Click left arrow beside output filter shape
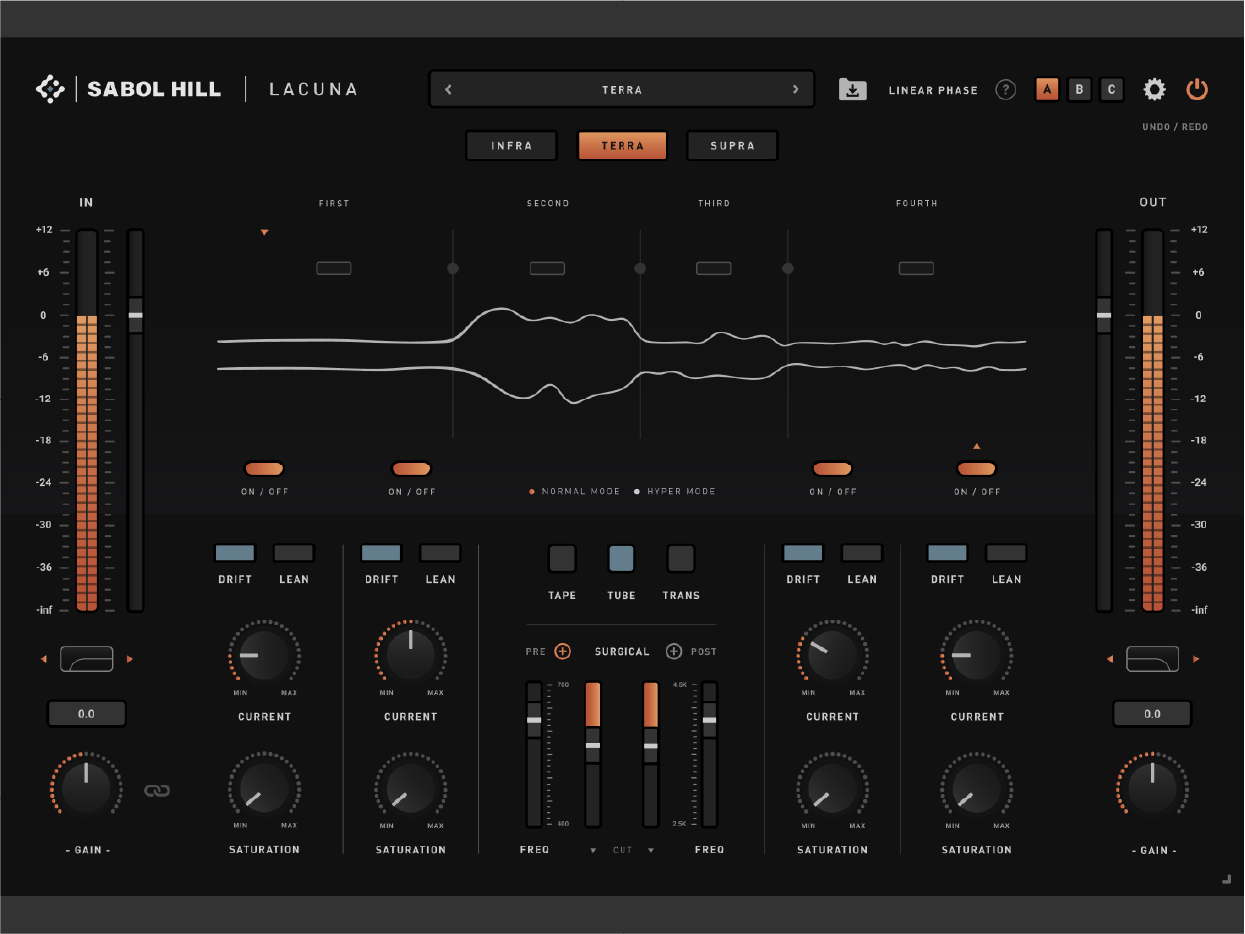The width and height of the screenshot is (1245, 934). point(1109,659)
